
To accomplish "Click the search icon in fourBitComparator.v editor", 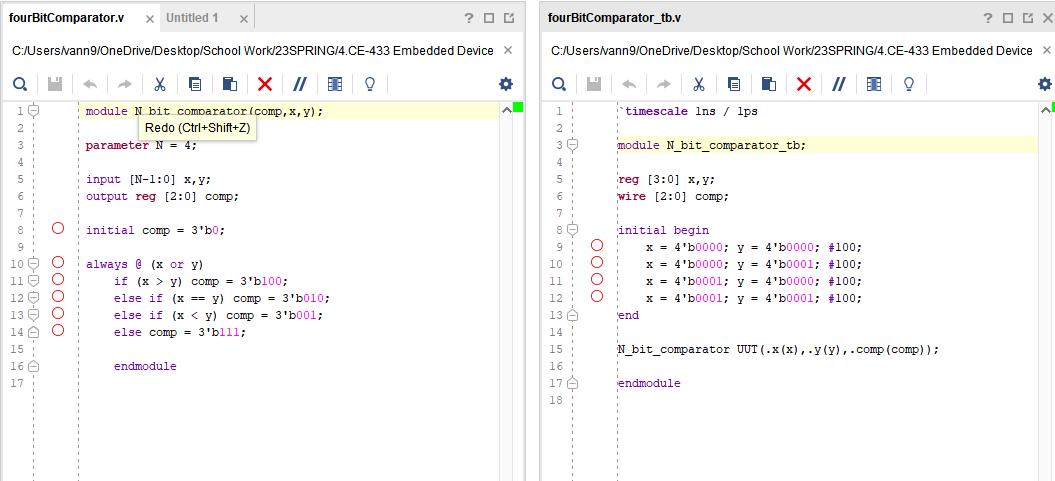I will click(20, 84).
